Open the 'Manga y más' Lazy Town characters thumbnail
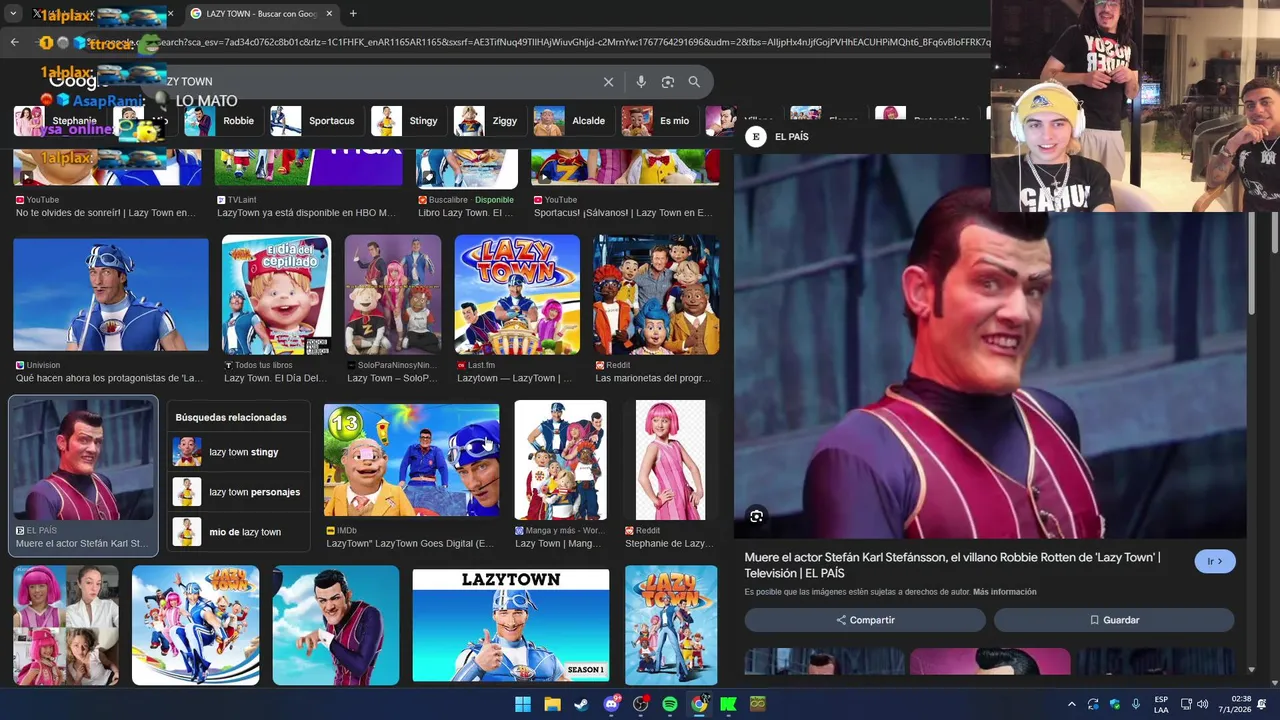 coord(560,460)
